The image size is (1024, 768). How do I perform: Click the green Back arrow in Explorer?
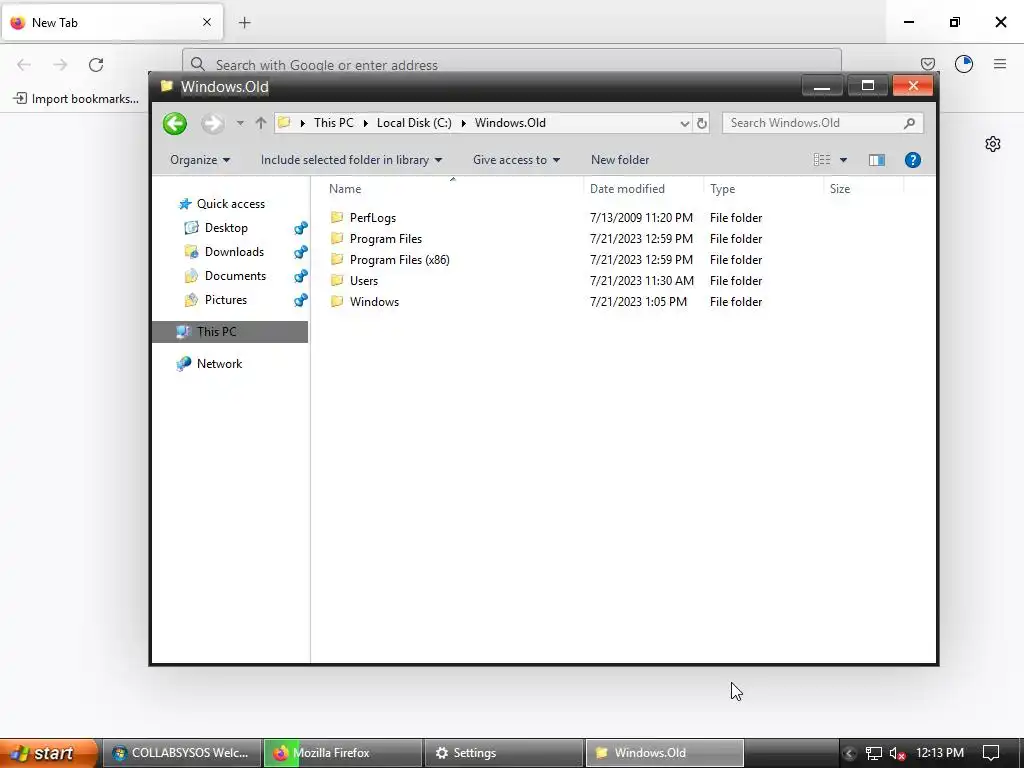coord(174,123)
